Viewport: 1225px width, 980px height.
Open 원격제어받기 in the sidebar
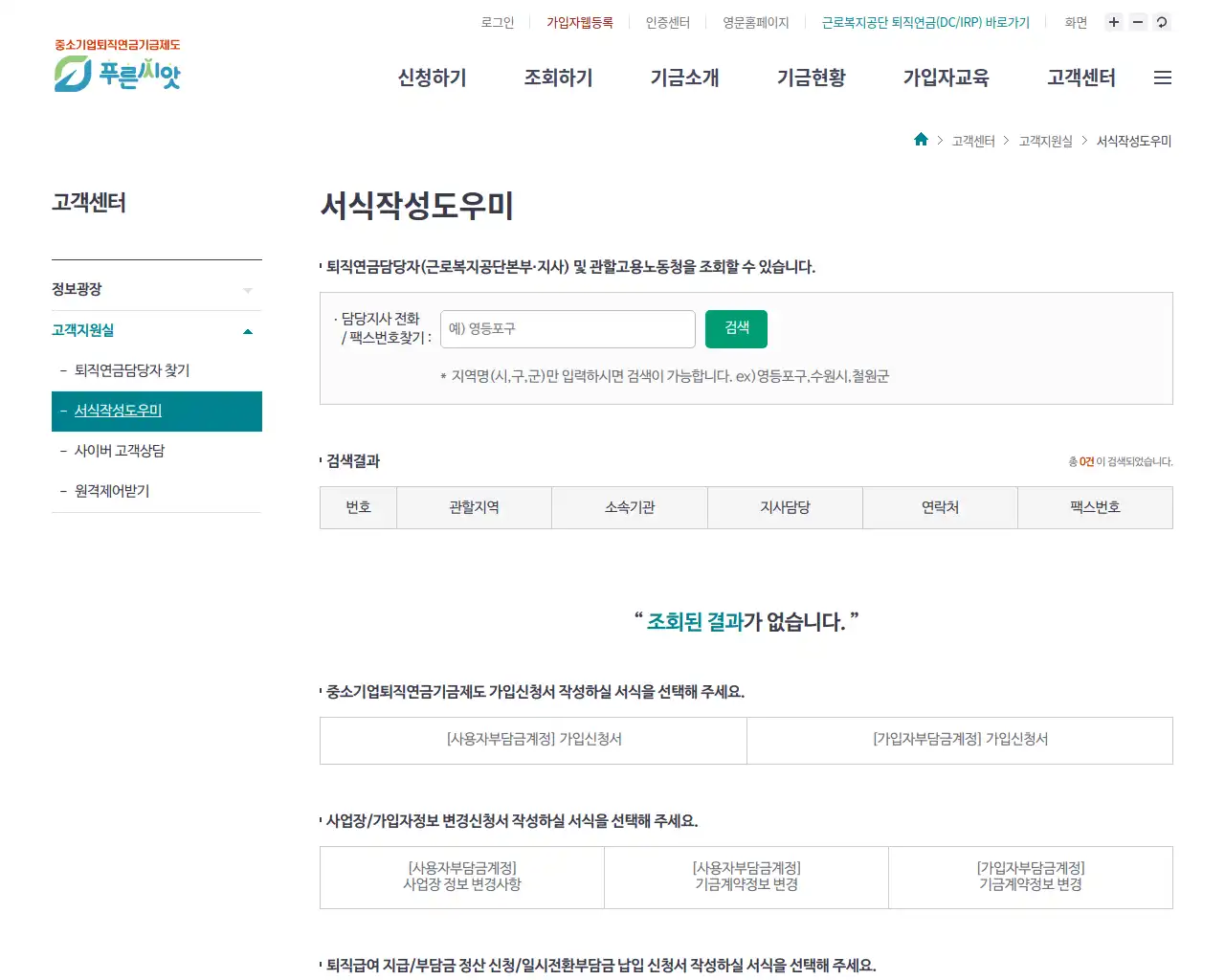113,491
